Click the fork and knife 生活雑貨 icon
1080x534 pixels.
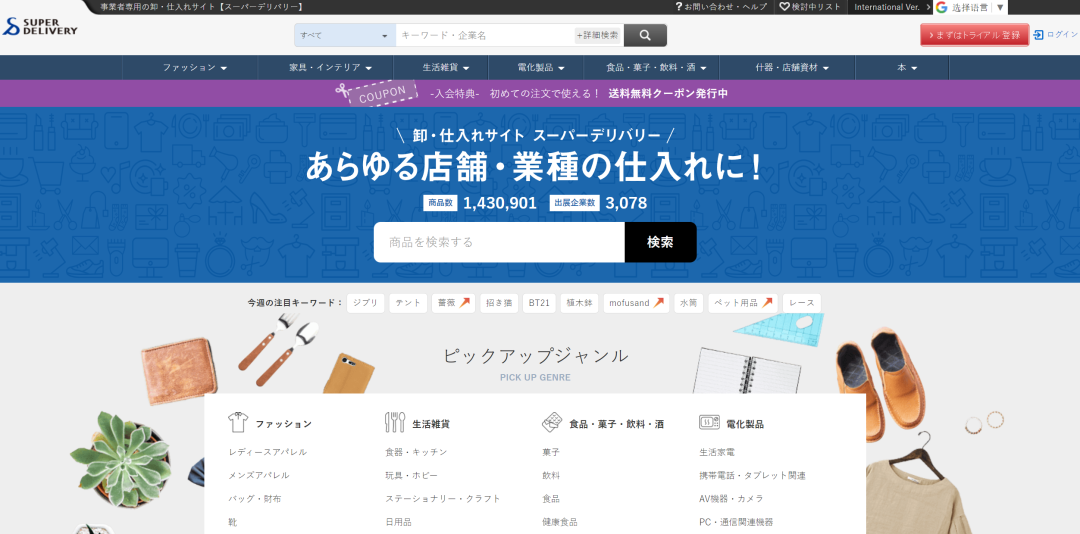click(x=395, y=422)
